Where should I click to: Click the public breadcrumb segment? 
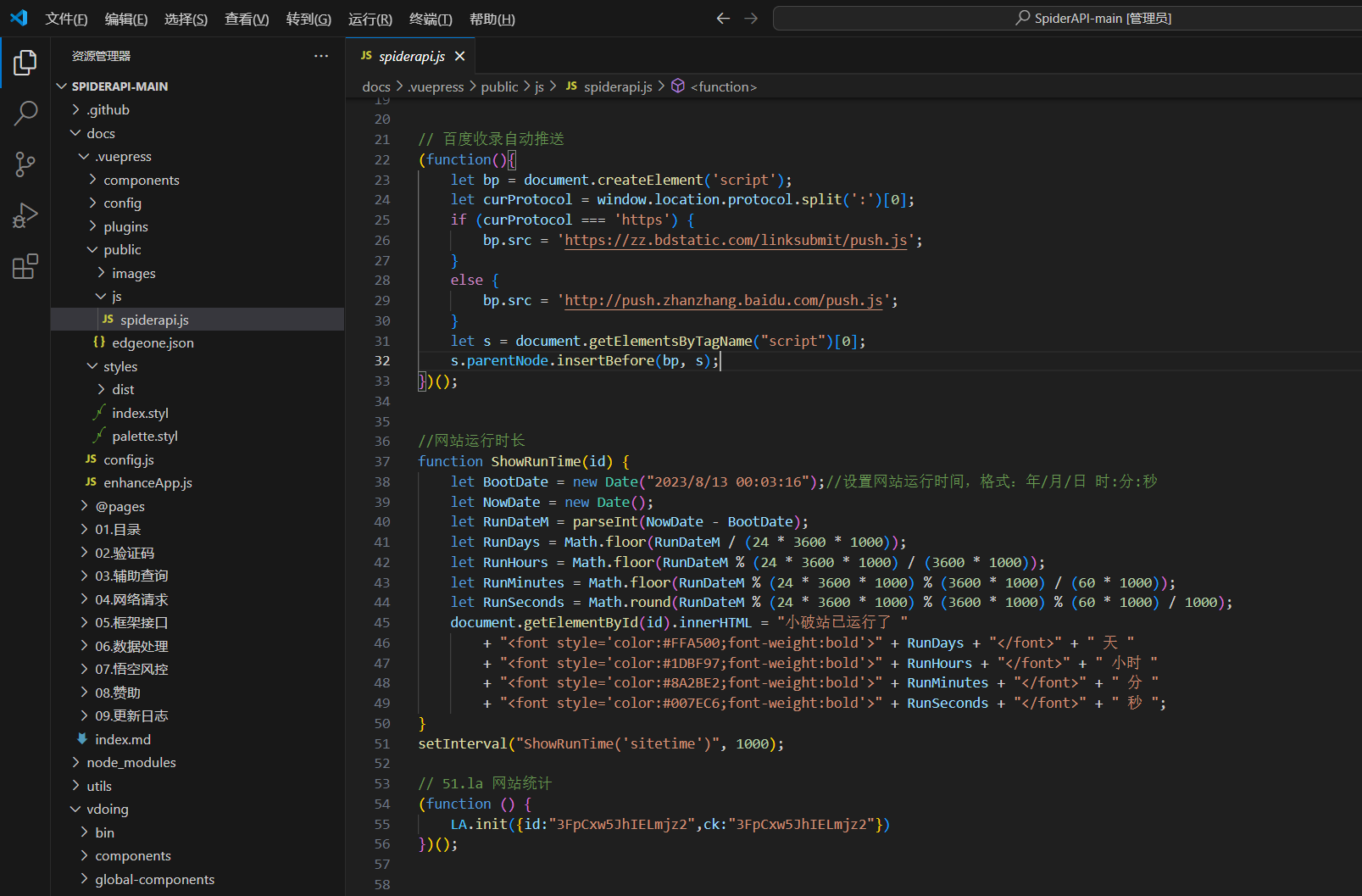click(x=499, y=86)
